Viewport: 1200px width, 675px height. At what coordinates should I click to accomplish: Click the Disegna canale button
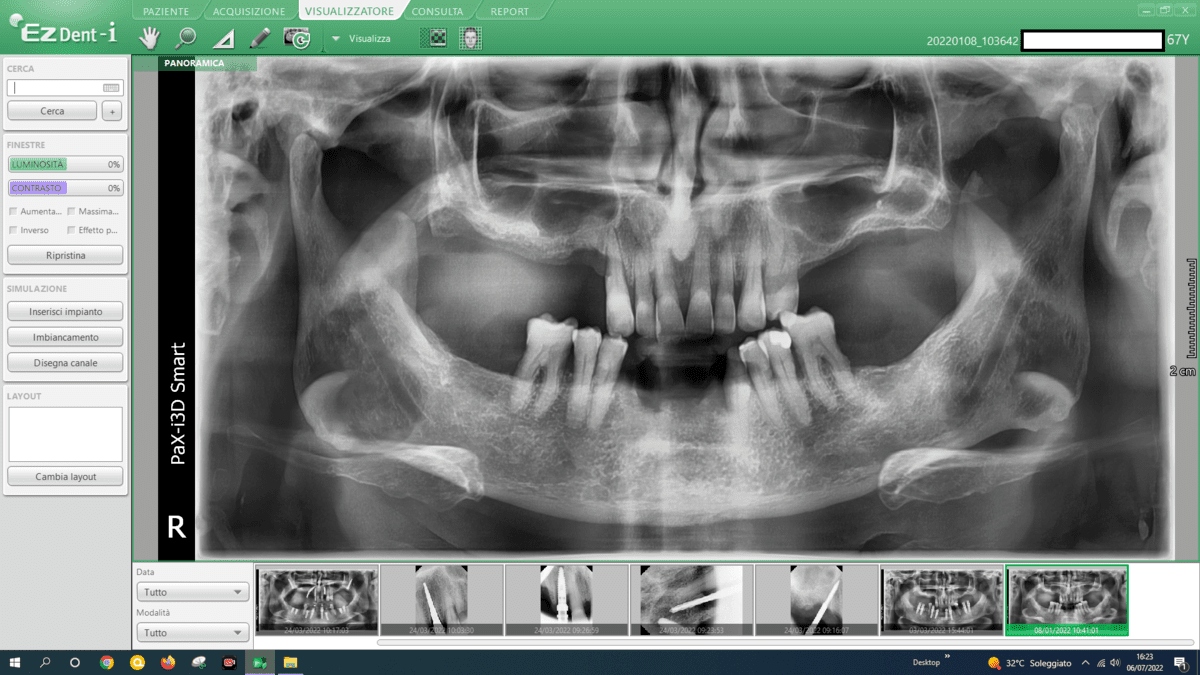click(65, 363)
